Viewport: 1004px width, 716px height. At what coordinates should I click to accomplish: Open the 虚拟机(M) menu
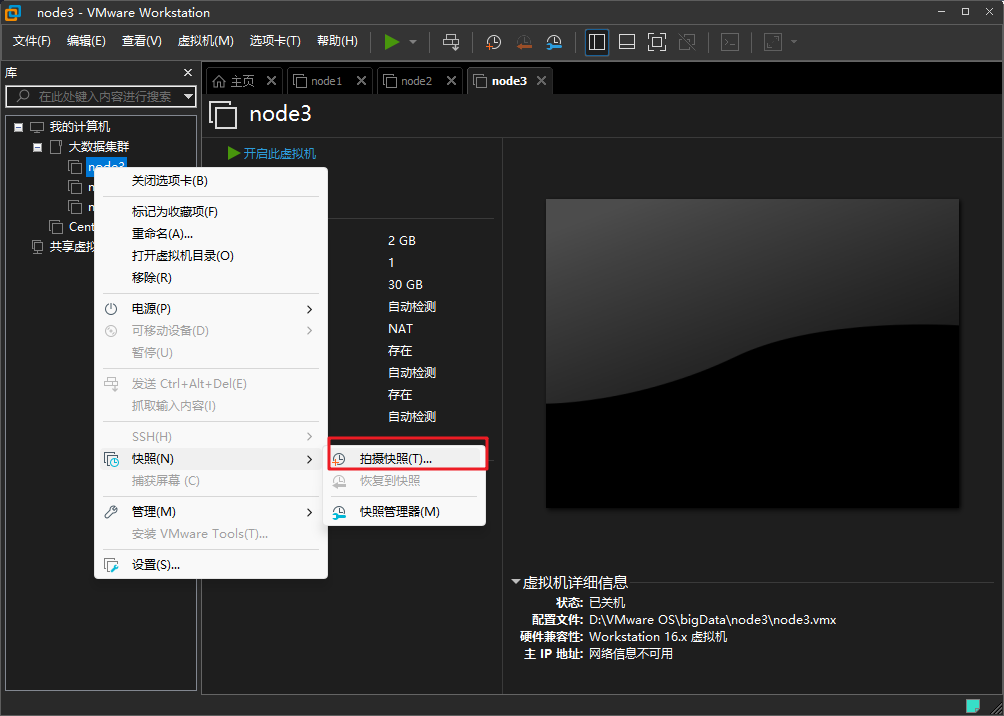206,41
